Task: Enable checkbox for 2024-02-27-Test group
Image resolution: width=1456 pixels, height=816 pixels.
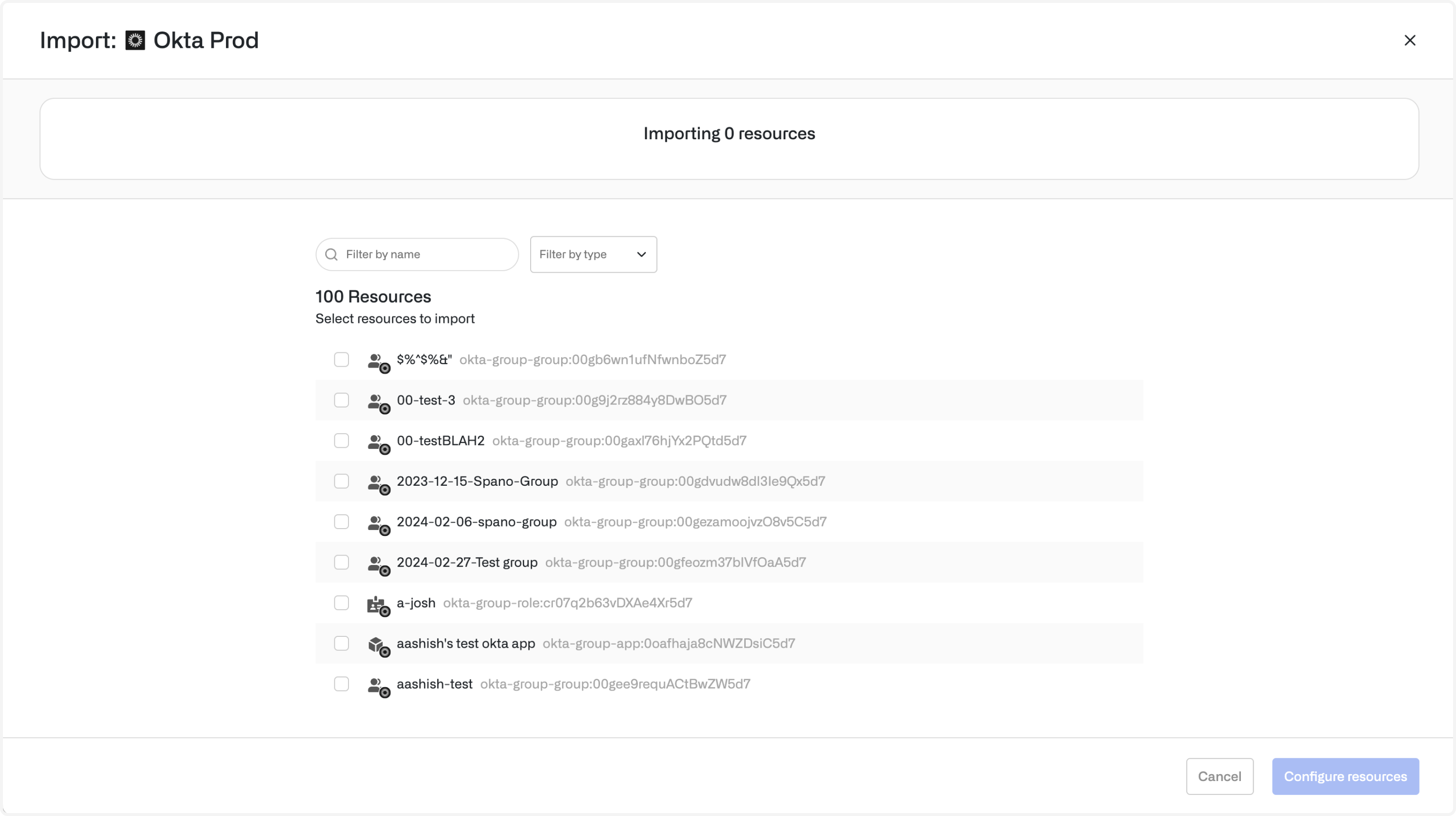Action: (x=342, y=563)
